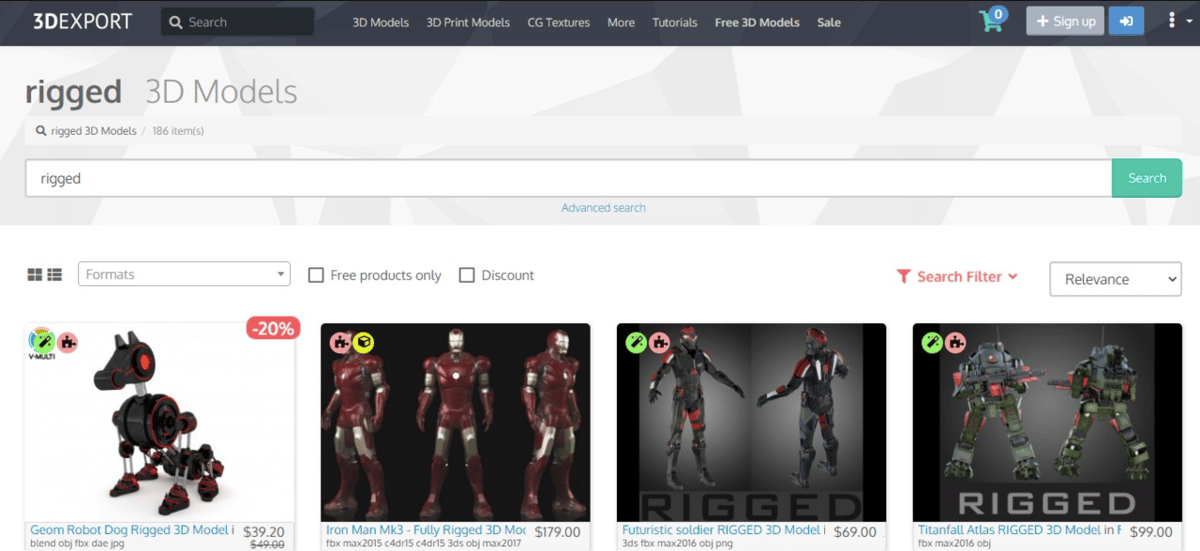Switch to list view layout

55,275
